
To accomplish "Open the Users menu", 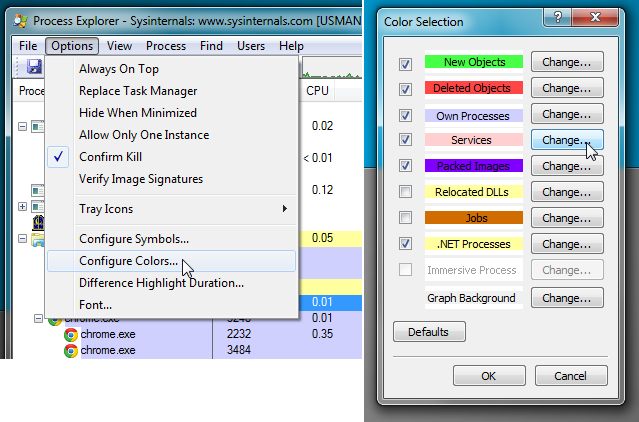I will click(251, 46).
